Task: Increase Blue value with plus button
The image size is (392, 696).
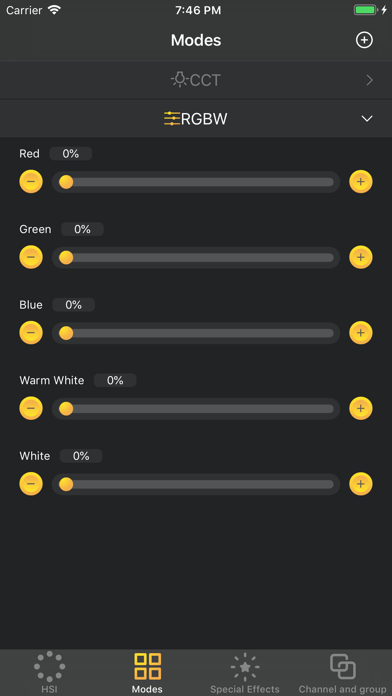Action: [x=360, y=332]
